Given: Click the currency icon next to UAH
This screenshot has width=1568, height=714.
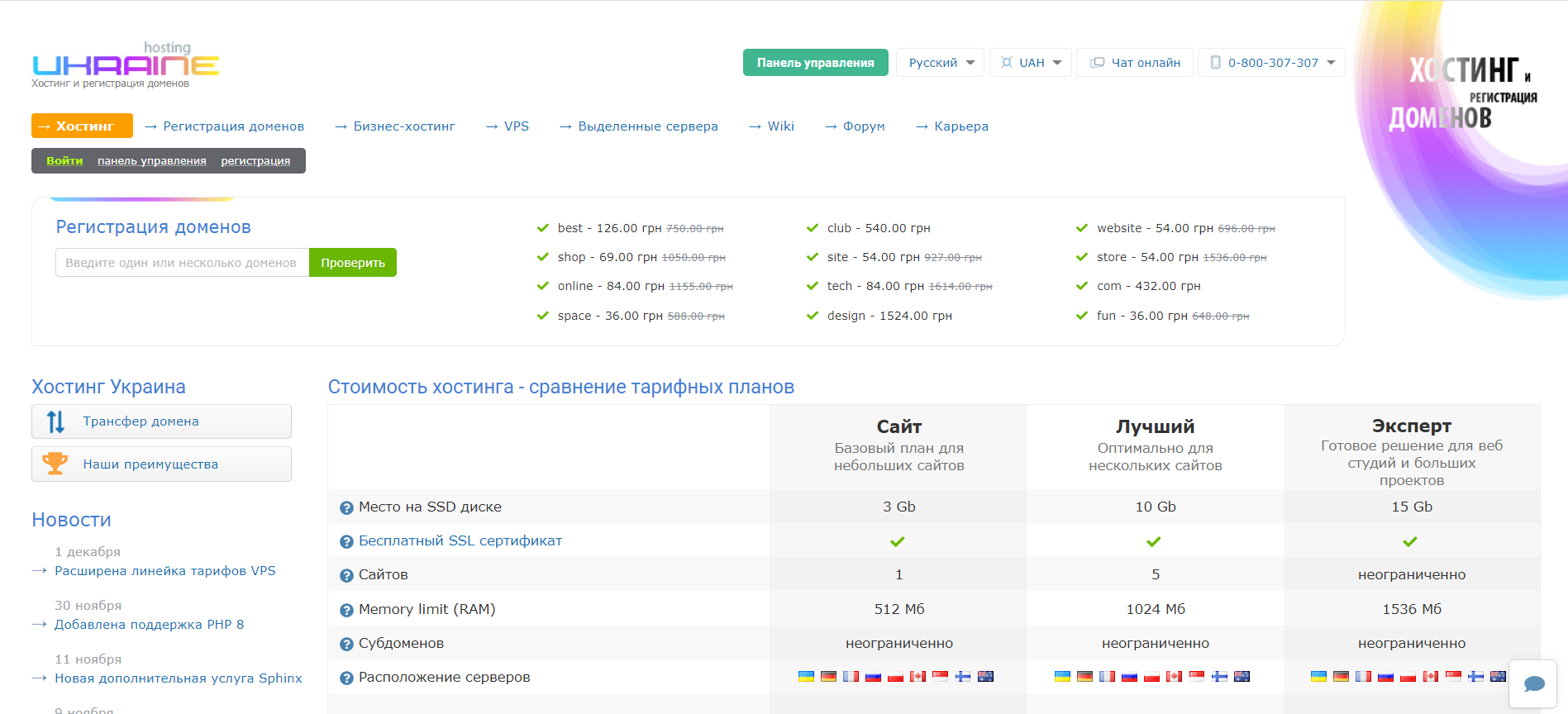Looking at the screenshot, I should pyautogui.click(x=1007, y=63).
